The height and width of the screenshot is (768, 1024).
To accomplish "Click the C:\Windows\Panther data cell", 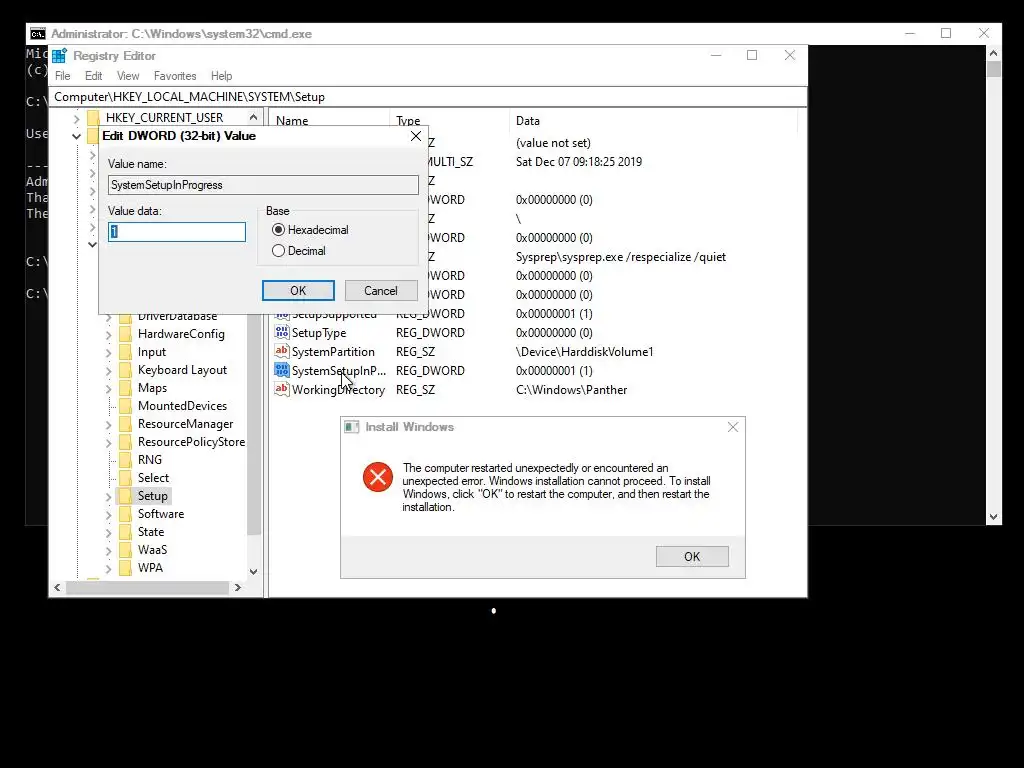I will pos(571,390).
